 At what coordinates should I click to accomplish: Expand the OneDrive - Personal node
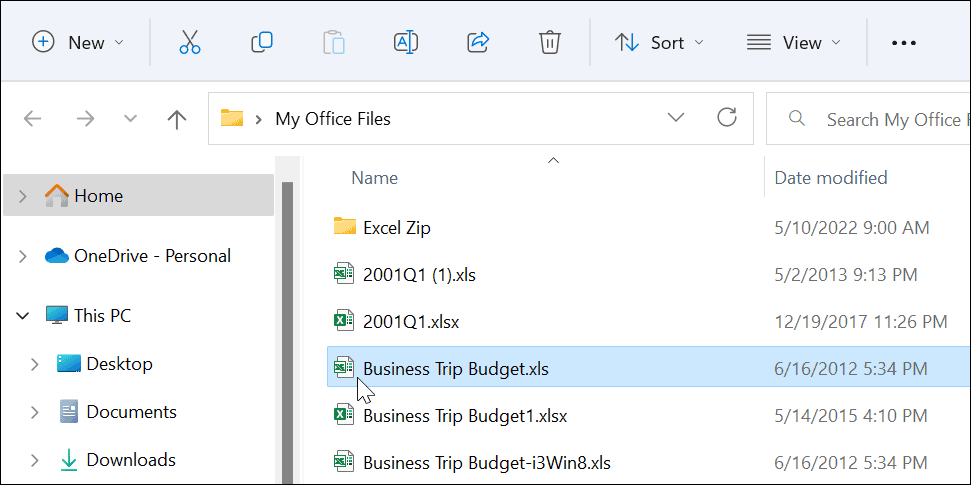point(23,257)
